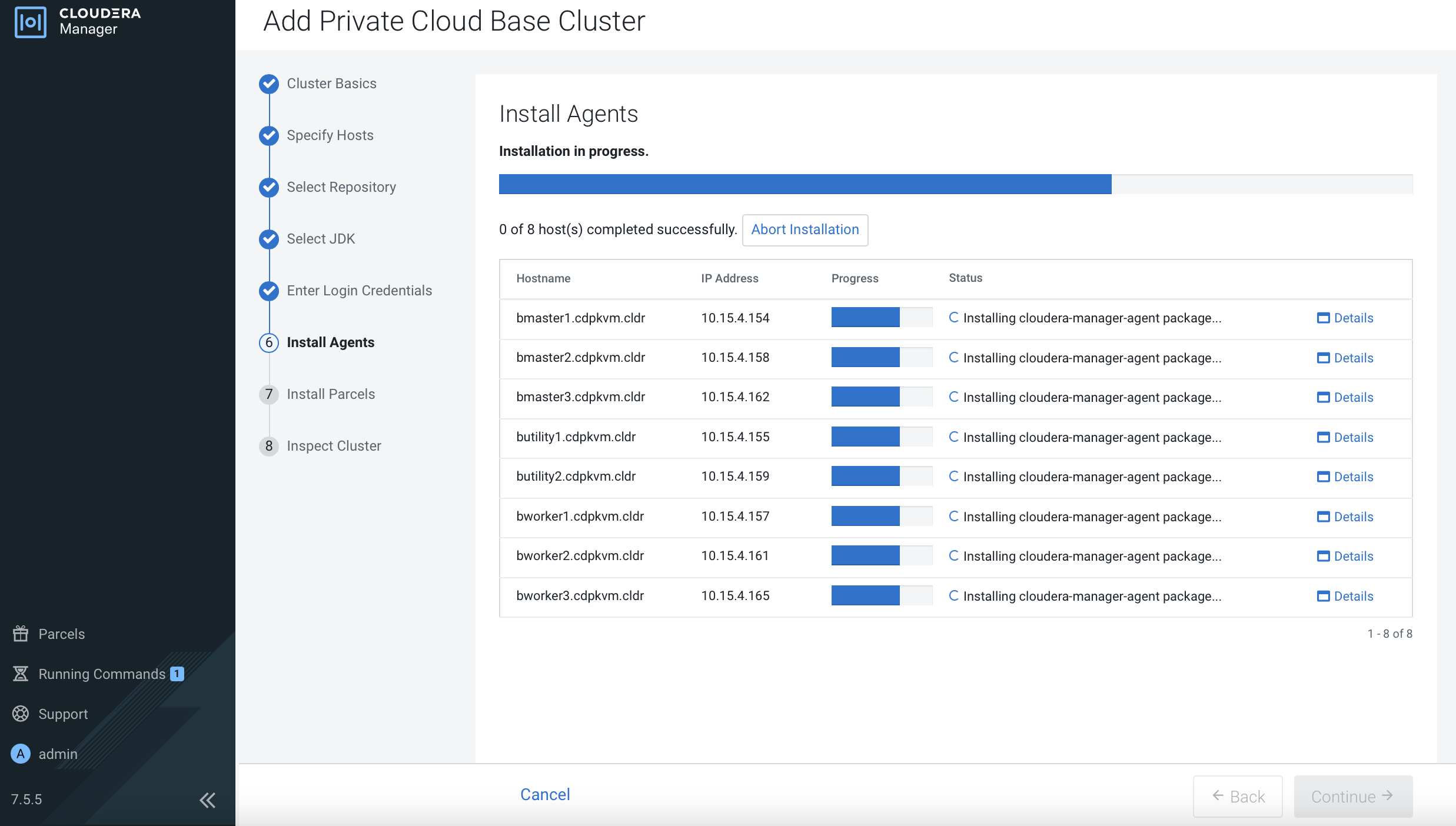Collapse the sidebar with double-chevron icon
Screen dimensions: 1456x826
[x=207, y=800]
